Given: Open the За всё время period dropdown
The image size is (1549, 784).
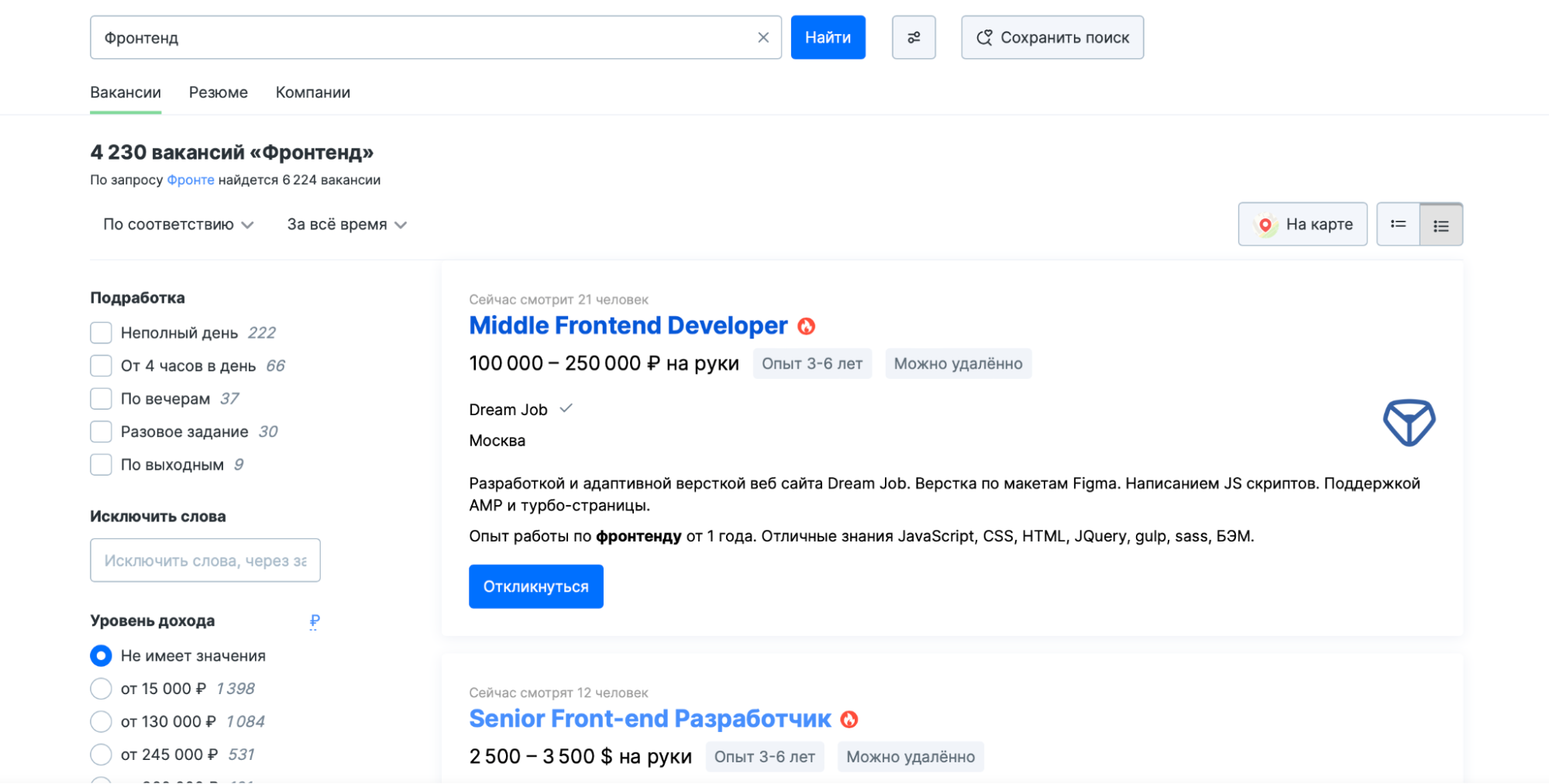Looking at the screenshot, I should tap(346, 225).
